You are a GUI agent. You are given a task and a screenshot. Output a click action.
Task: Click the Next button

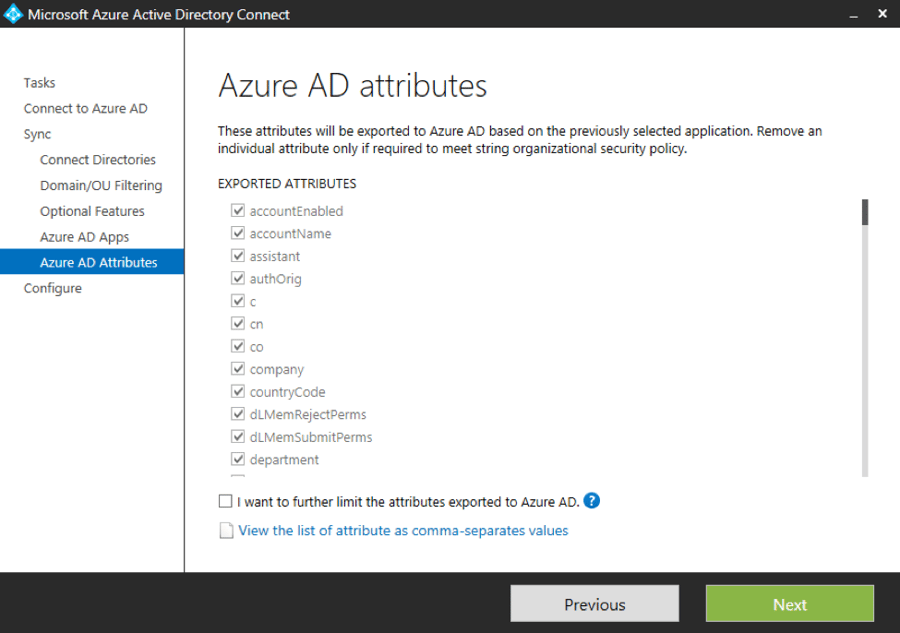point(789,604)
